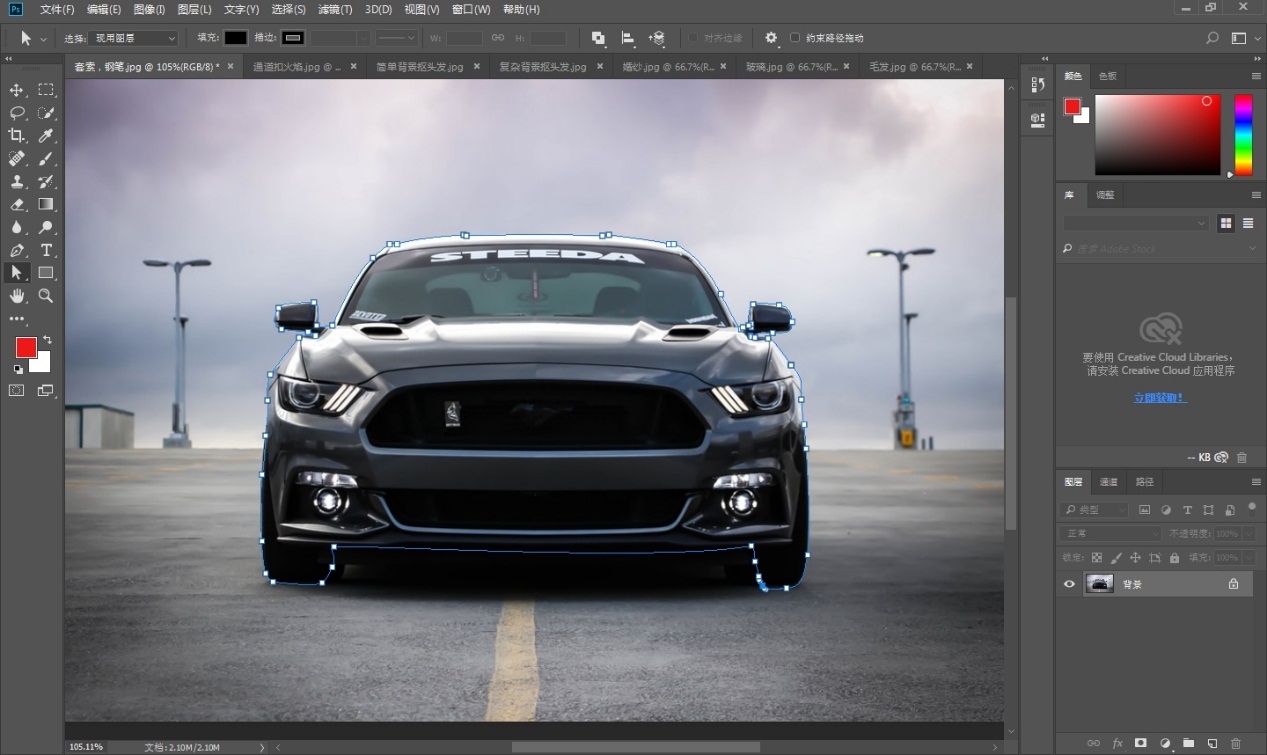Choose the Horizontal Type tool
Screen dimensions: 1267x755
point(46,250)
